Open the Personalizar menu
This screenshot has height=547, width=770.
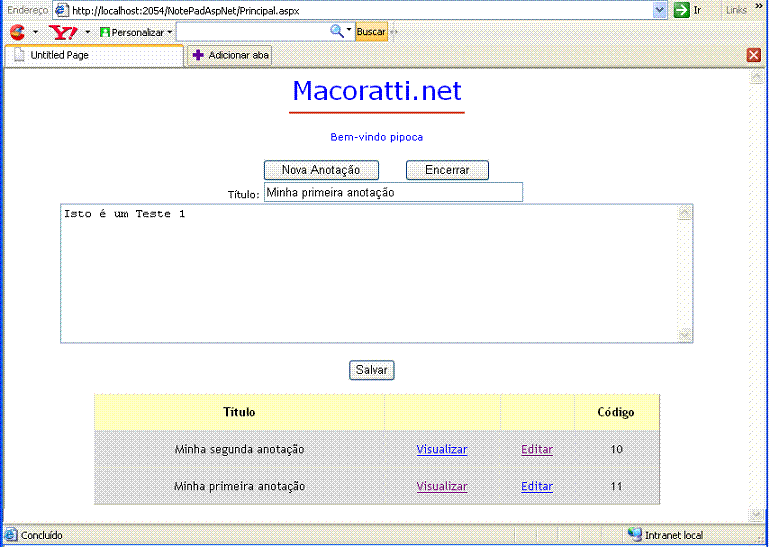(136, 32)
